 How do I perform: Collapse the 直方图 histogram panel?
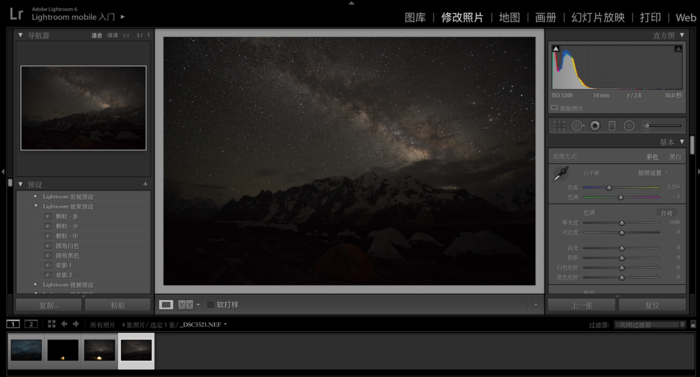[682, 35]
